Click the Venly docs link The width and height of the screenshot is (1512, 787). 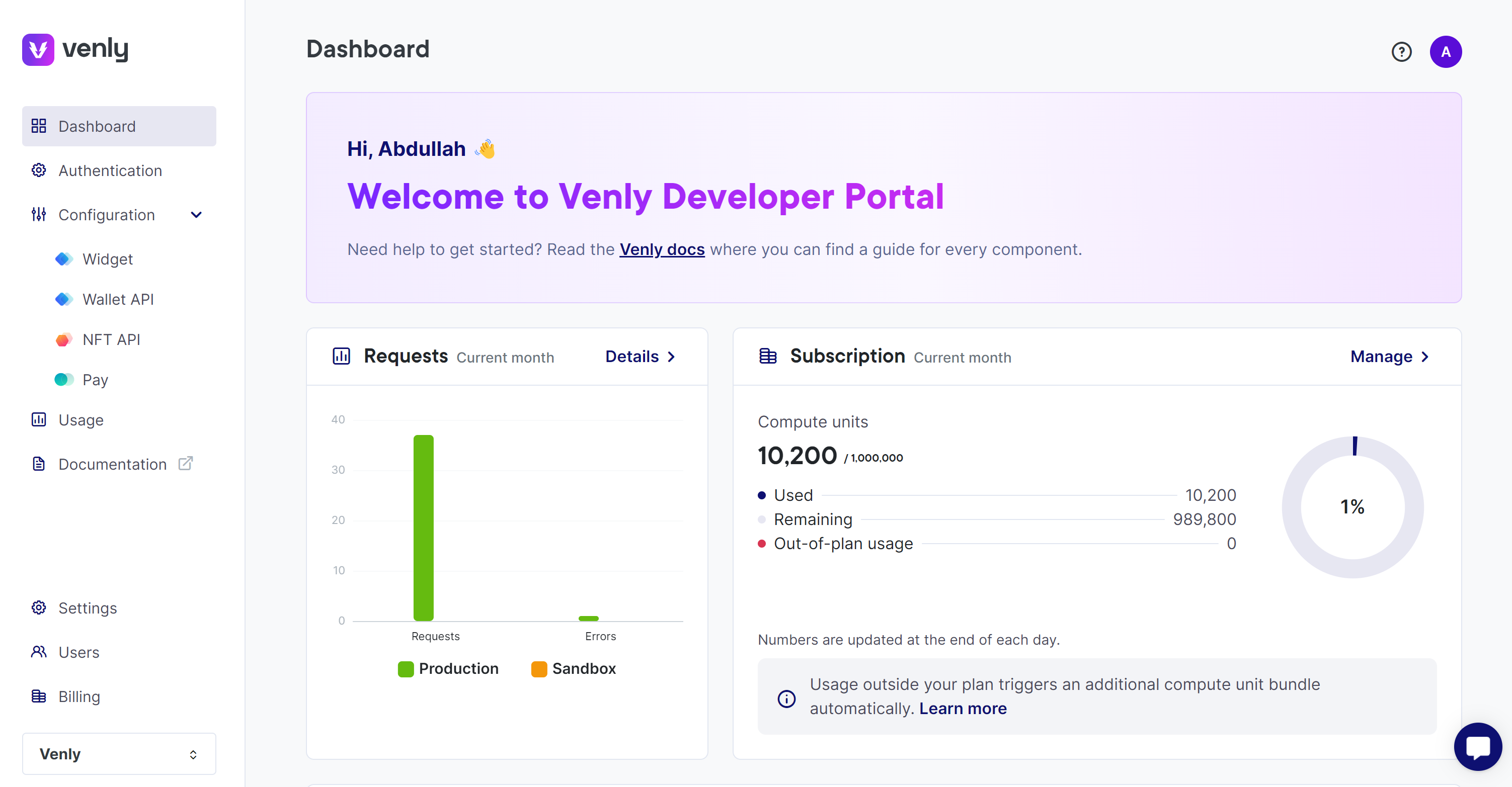(661, 249)
